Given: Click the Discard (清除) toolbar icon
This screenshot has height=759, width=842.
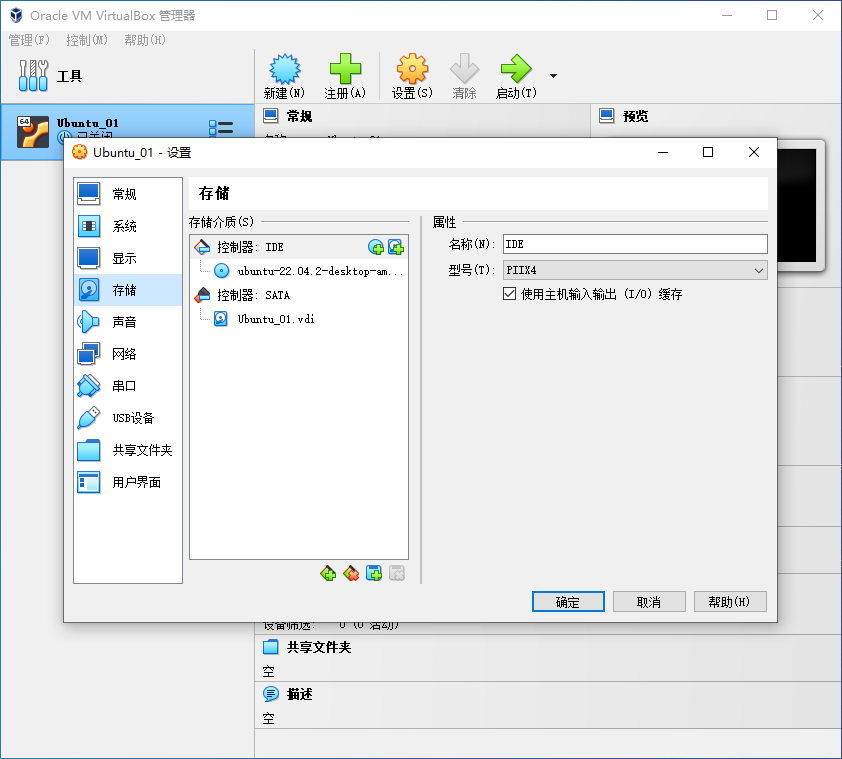Looking at the screenshot, I should 464,76.
